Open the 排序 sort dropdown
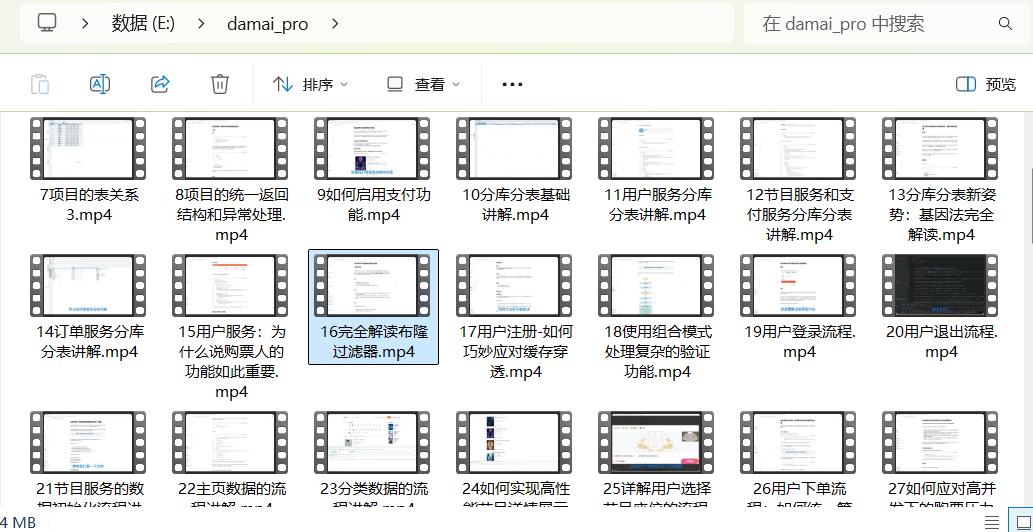The height and width of the screenshot is (532, 1033). [310, 84]
